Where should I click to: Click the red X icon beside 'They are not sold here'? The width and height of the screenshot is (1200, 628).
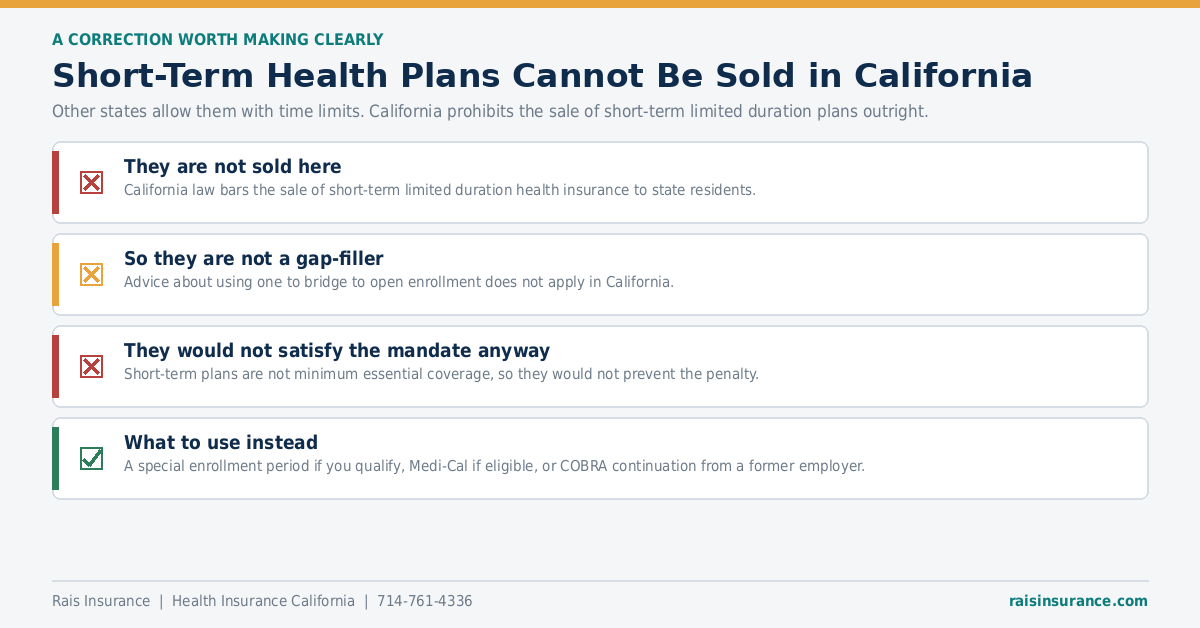[91, 182]
